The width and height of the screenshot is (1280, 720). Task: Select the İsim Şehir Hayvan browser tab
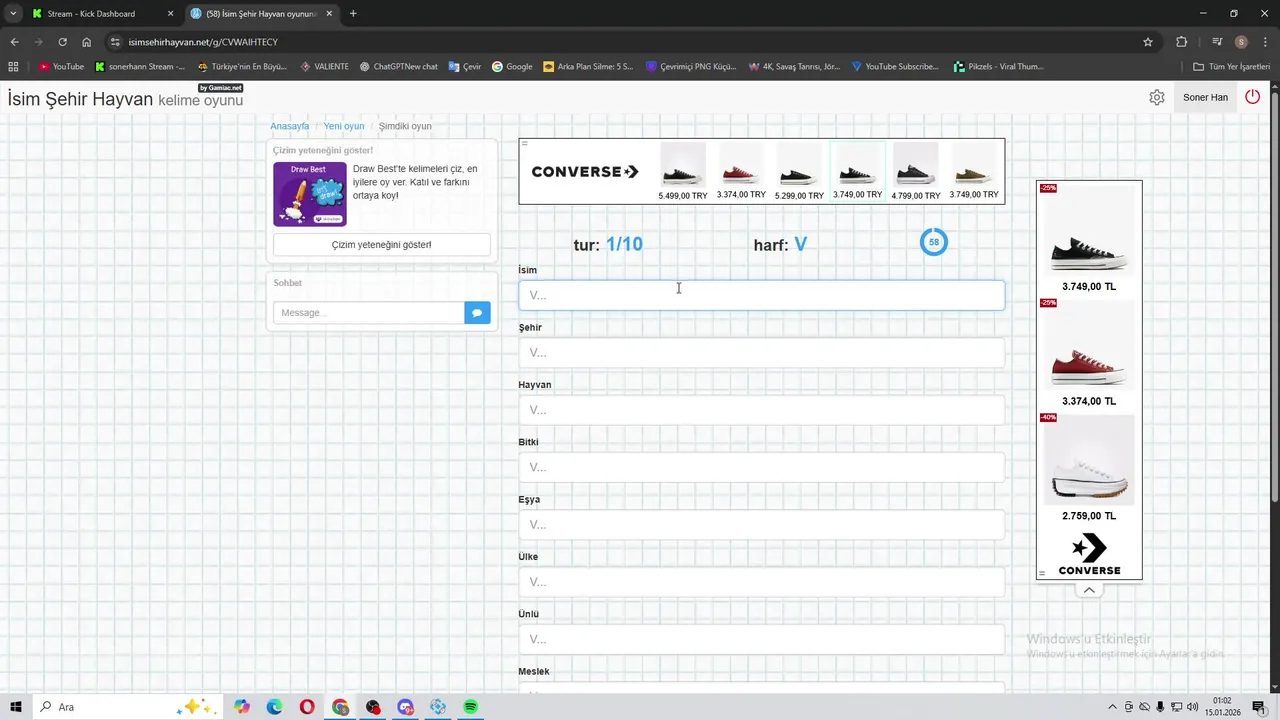[x=261, y=14]
